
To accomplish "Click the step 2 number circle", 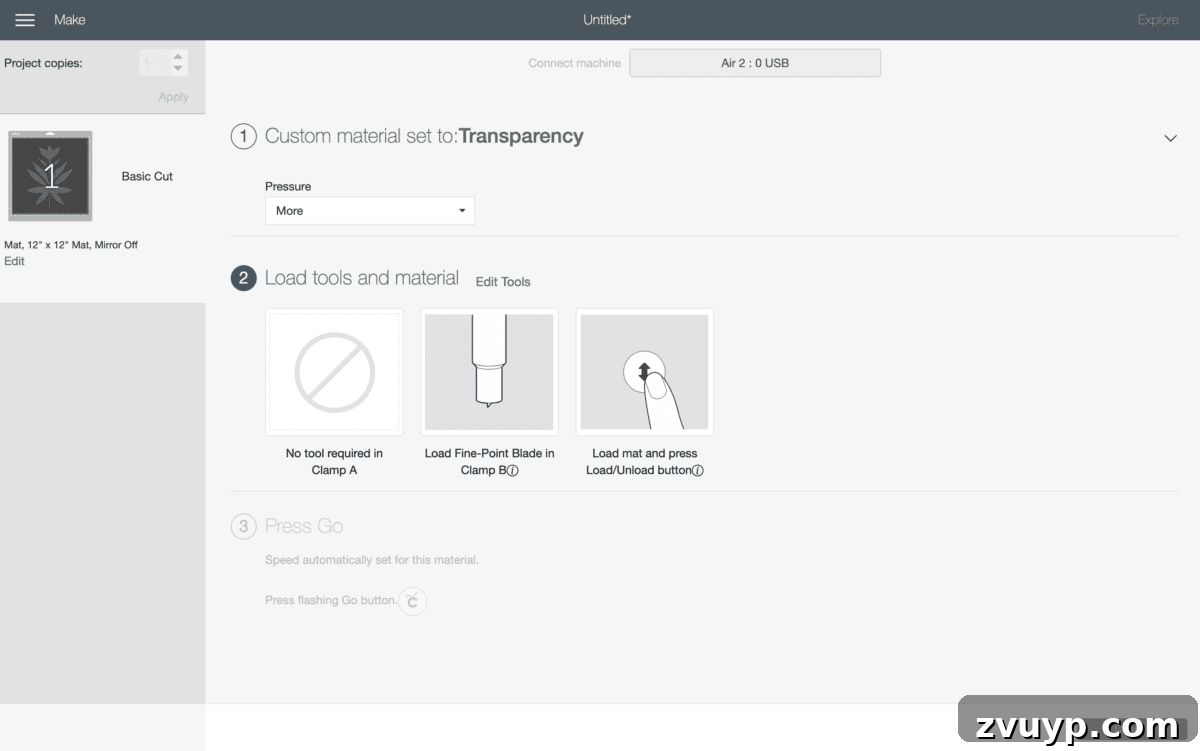I will (x=244, y=278).
